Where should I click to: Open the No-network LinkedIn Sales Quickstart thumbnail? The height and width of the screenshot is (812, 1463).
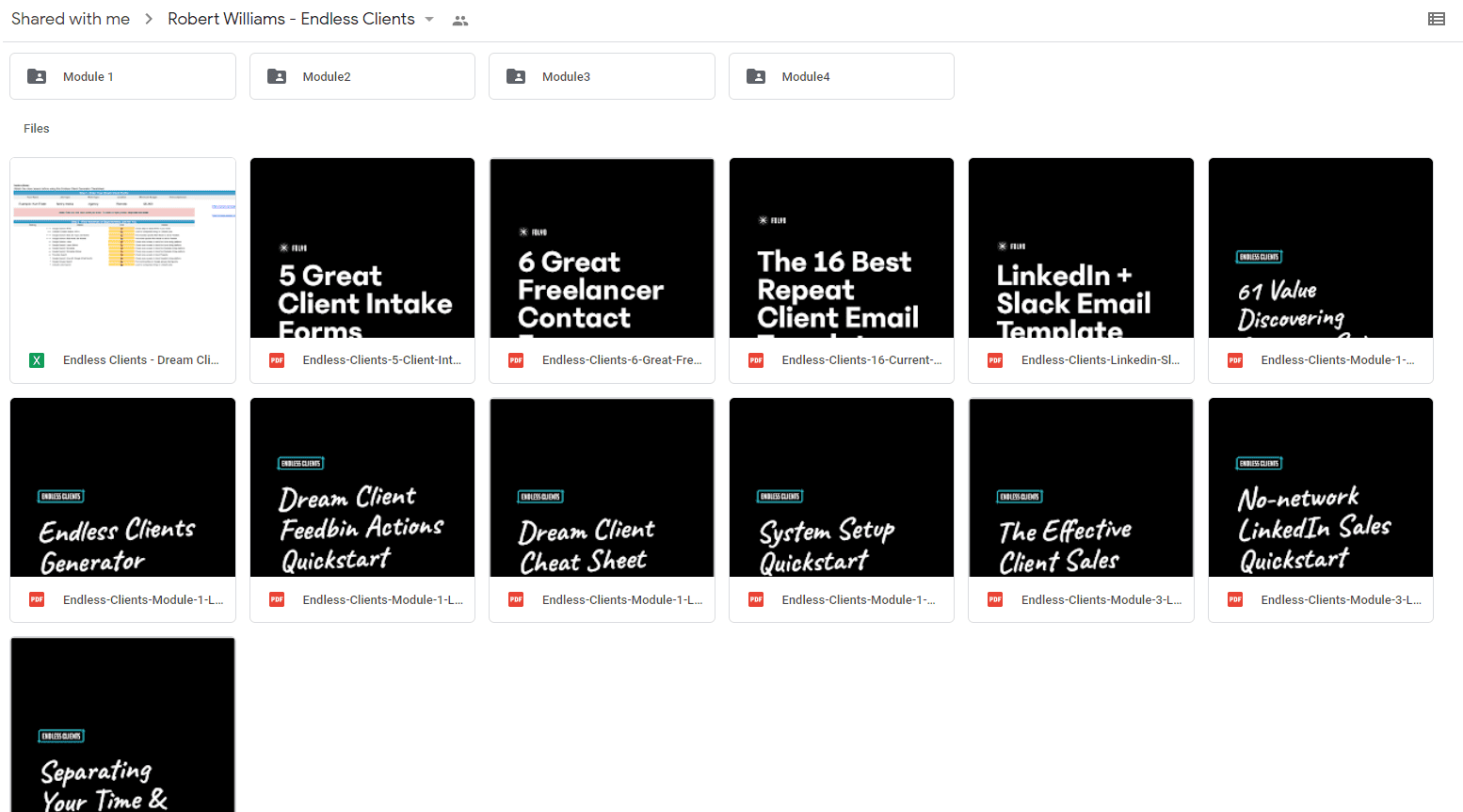point(1321,487)
